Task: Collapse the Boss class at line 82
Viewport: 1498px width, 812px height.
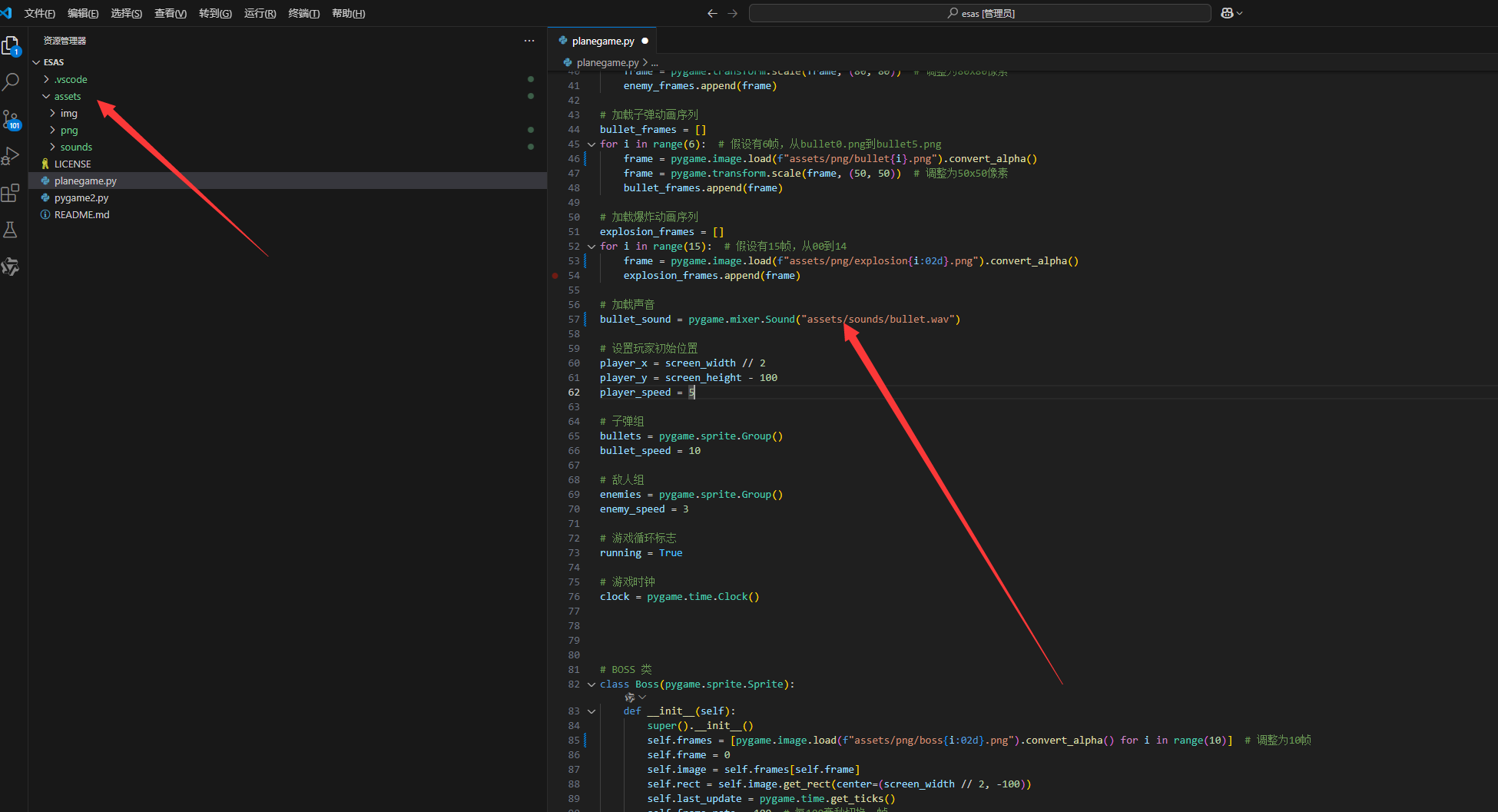Action: tap(592, 684)
